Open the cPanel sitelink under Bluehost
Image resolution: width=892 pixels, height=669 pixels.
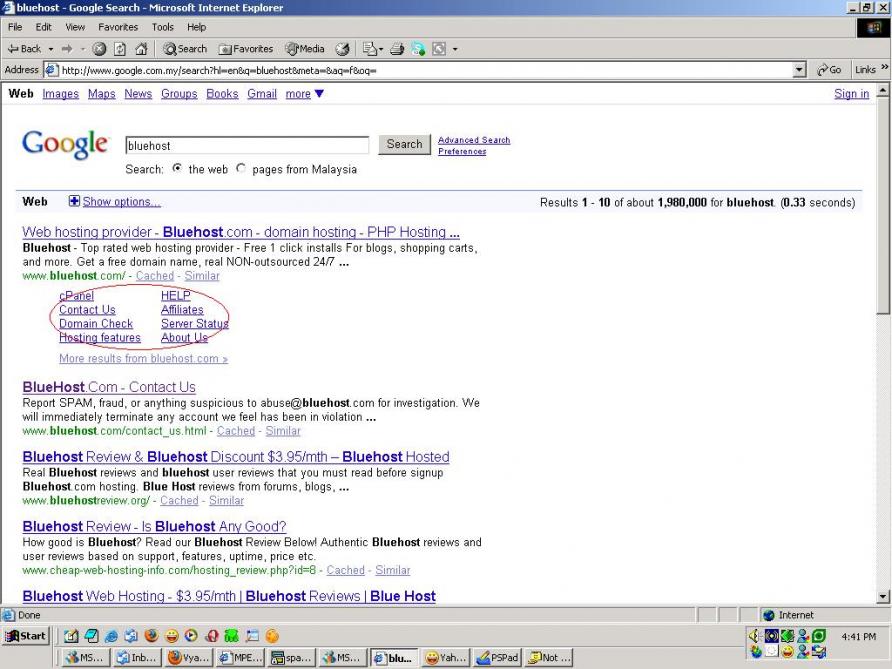click(x=76, y=296)
